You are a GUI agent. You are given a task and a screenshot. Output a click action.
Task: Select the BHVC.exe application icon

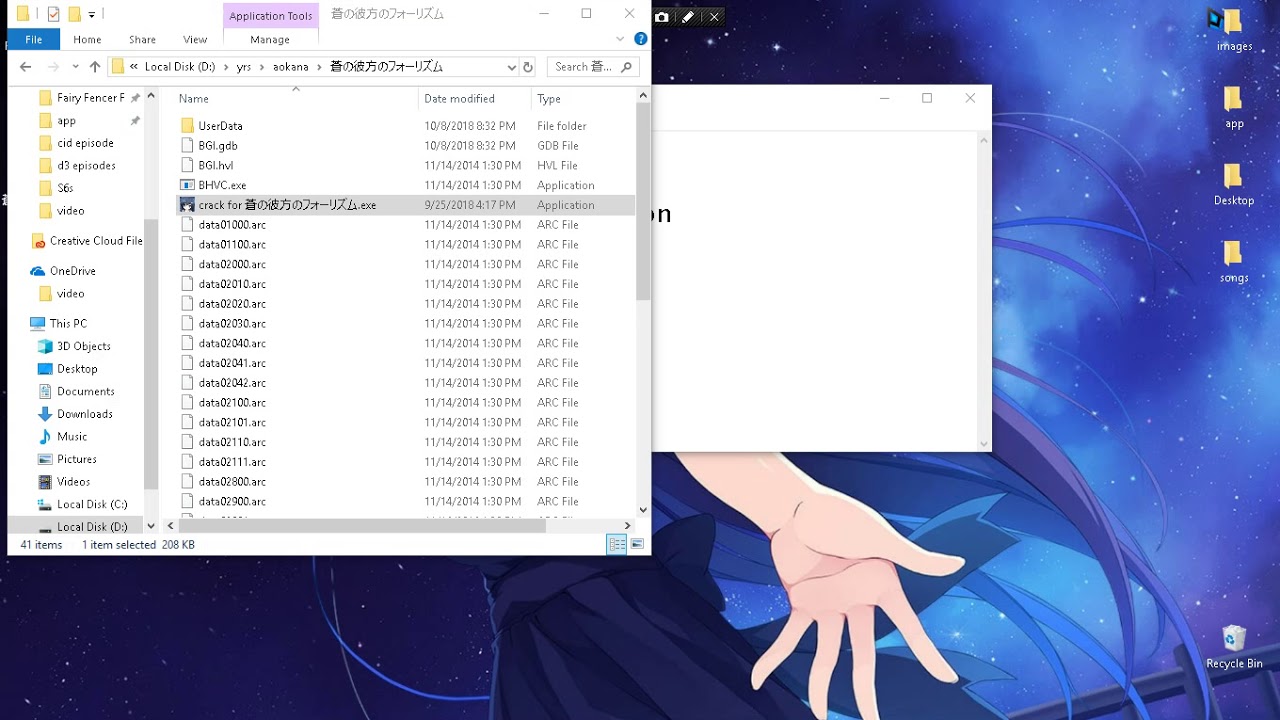187,185
